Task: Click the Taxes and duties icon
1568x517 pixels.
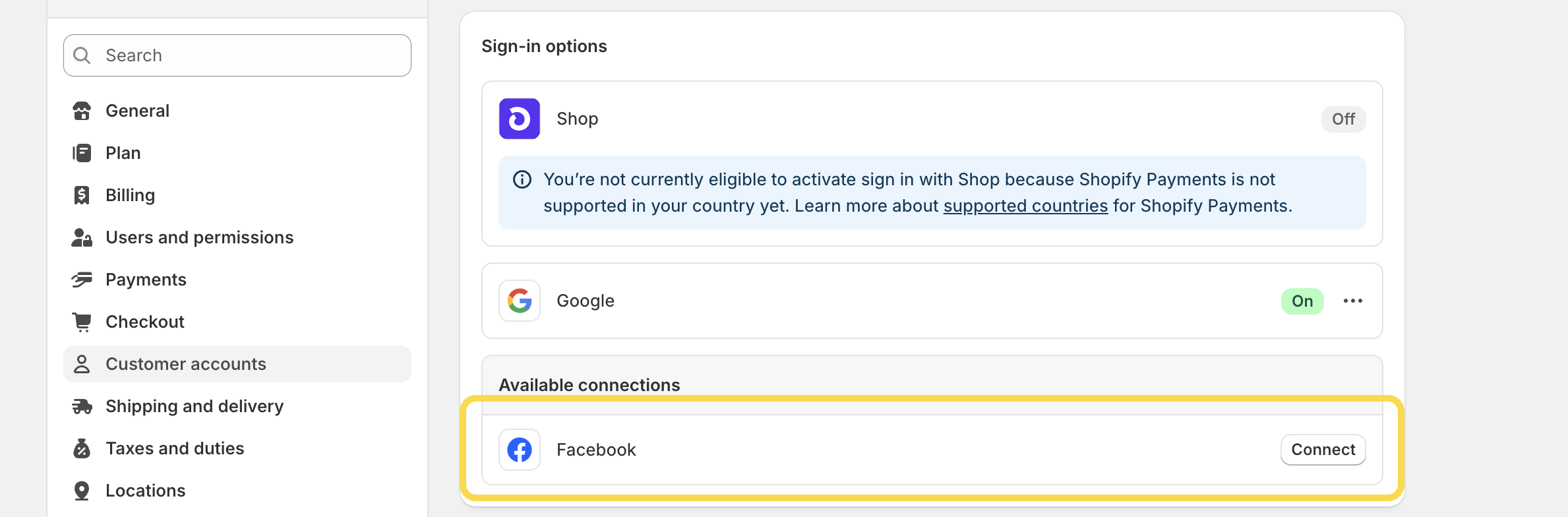Action: pos(82,448)
